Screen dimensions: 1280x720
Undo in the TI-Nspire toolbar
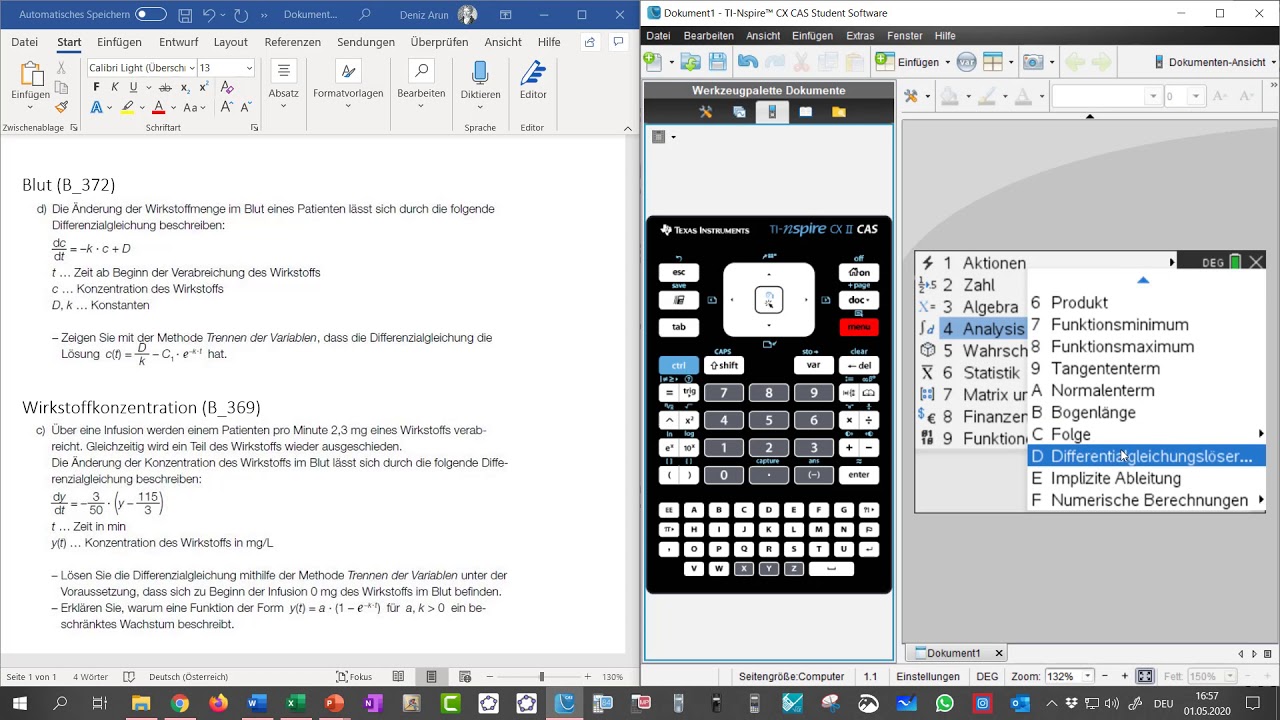[x=748, y=62]
